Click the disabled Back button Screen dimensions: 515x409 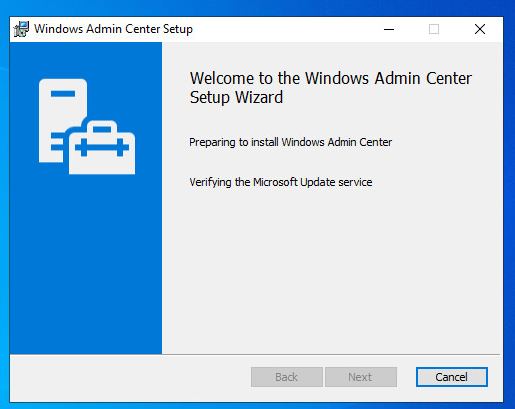point(287,377)
